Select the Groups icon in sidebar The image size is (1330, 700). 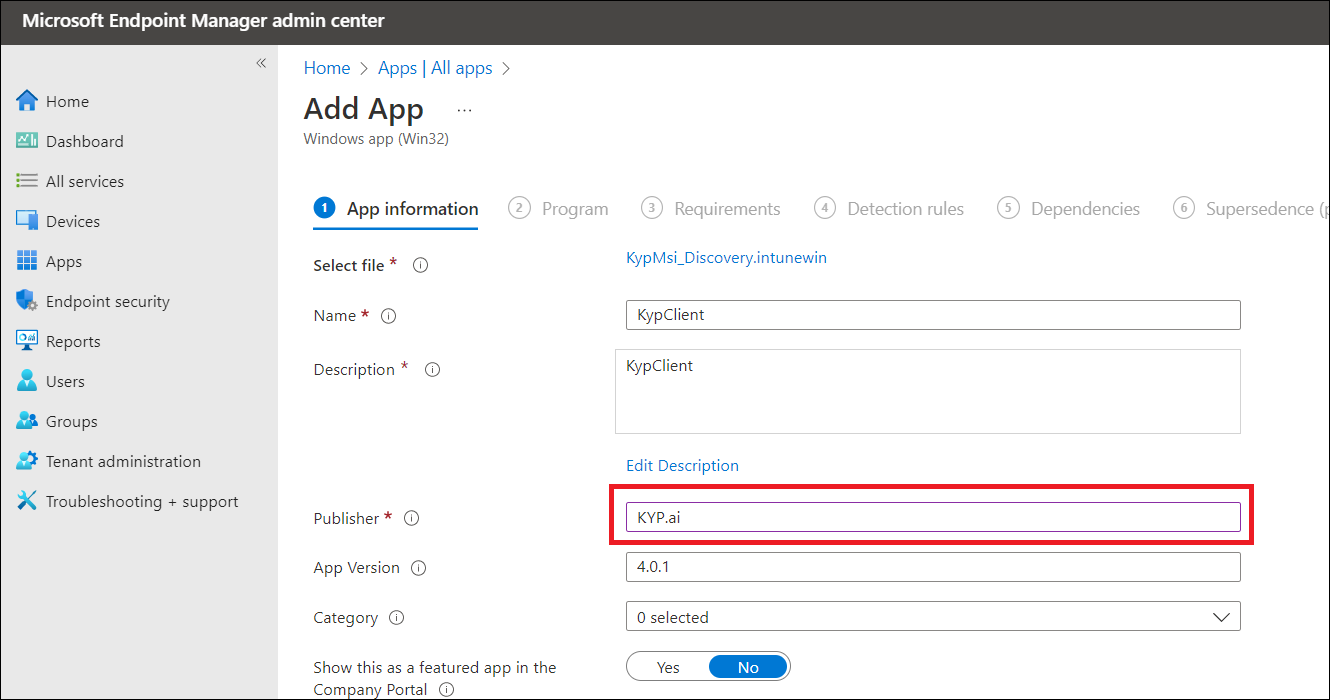[27, 421]
